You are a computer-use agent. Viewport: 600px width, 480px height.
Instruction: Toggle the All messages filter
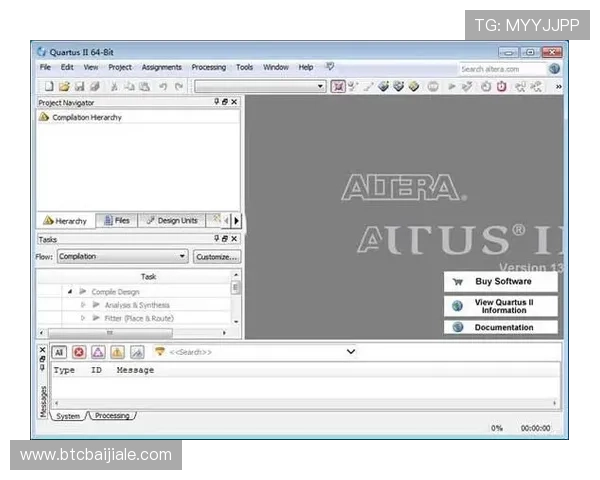click(x=59, y=352)
